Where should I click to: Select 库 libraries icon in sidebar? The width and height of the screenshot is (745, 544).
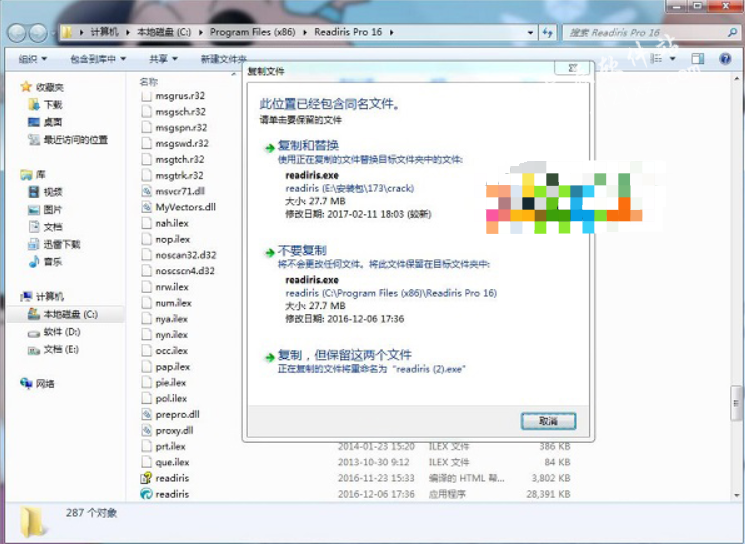point(26,175)
